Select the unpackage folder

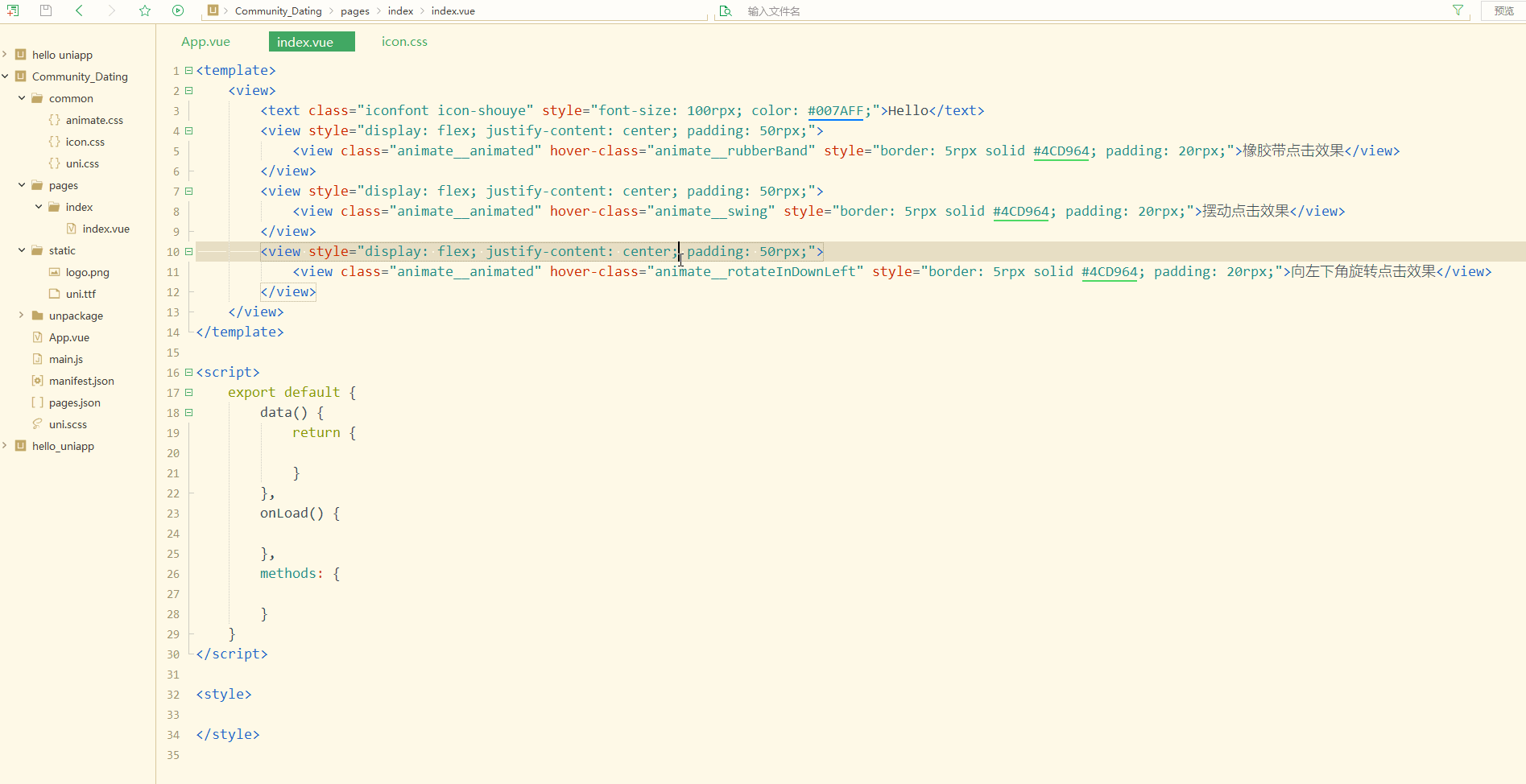[76, 316]
